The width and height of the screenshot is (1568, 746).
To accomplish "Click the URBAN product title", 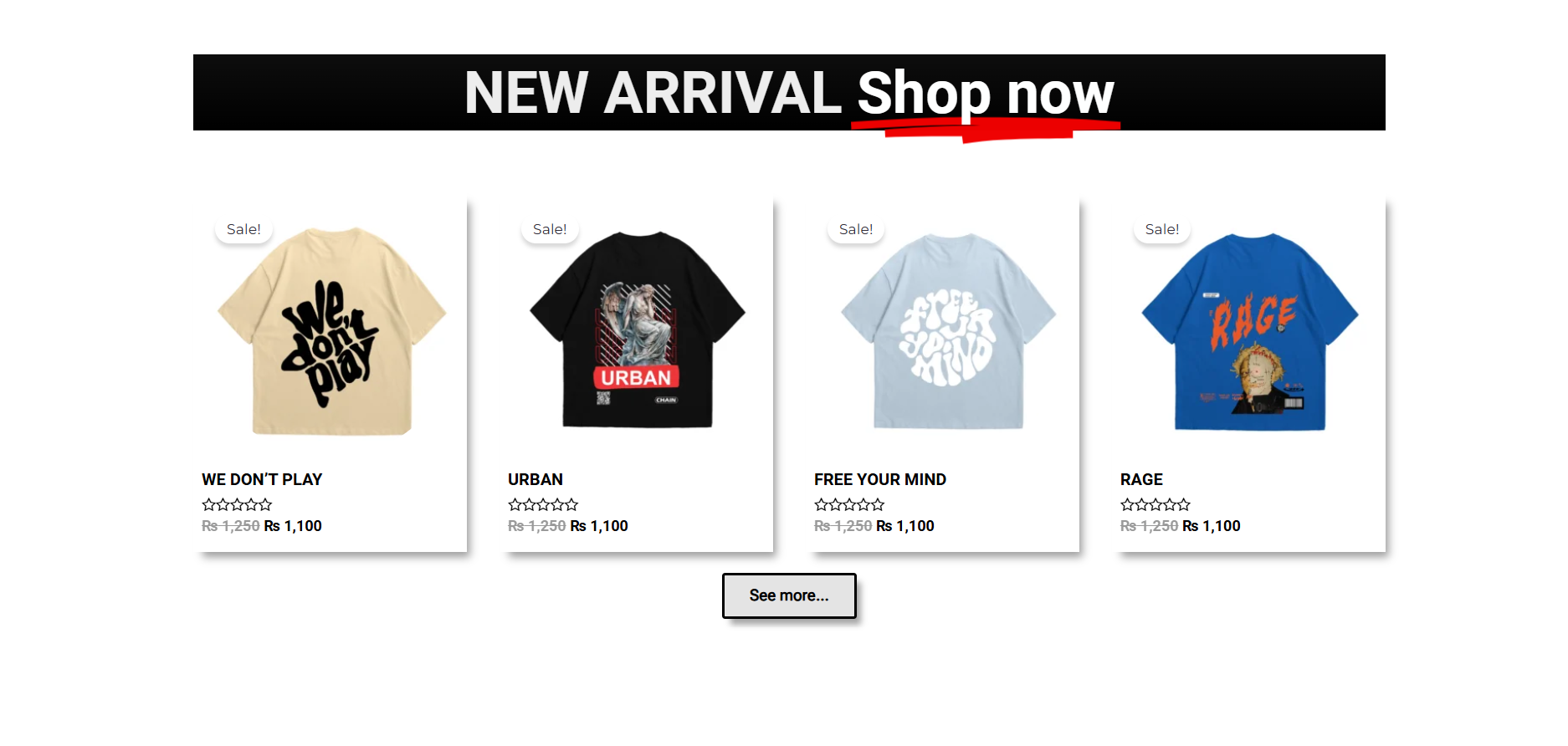I will pos(535,479).
